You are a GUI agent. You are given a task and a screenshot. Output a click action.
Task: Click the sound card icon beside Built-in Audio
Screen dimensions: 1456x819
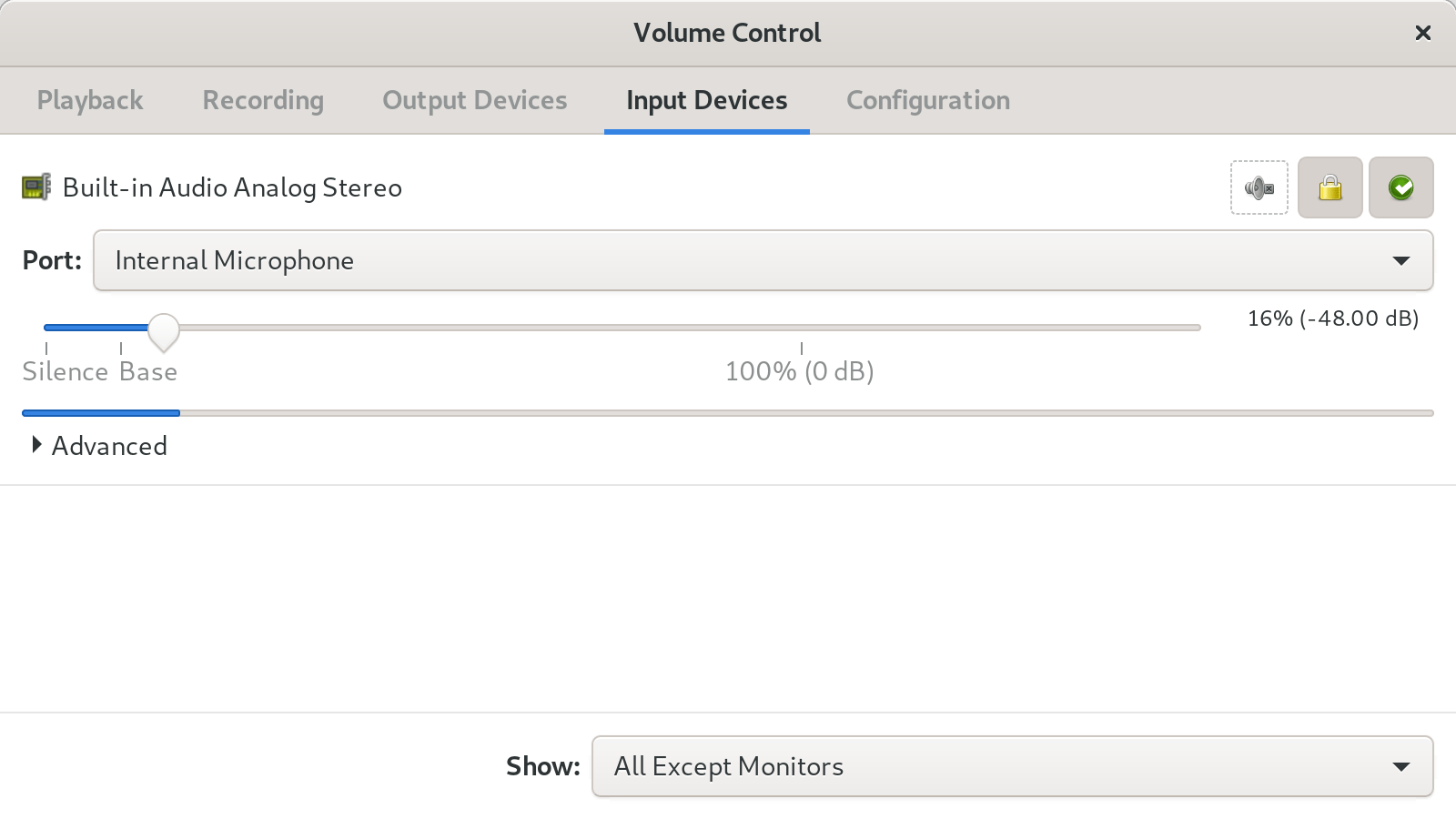[35, 187]
